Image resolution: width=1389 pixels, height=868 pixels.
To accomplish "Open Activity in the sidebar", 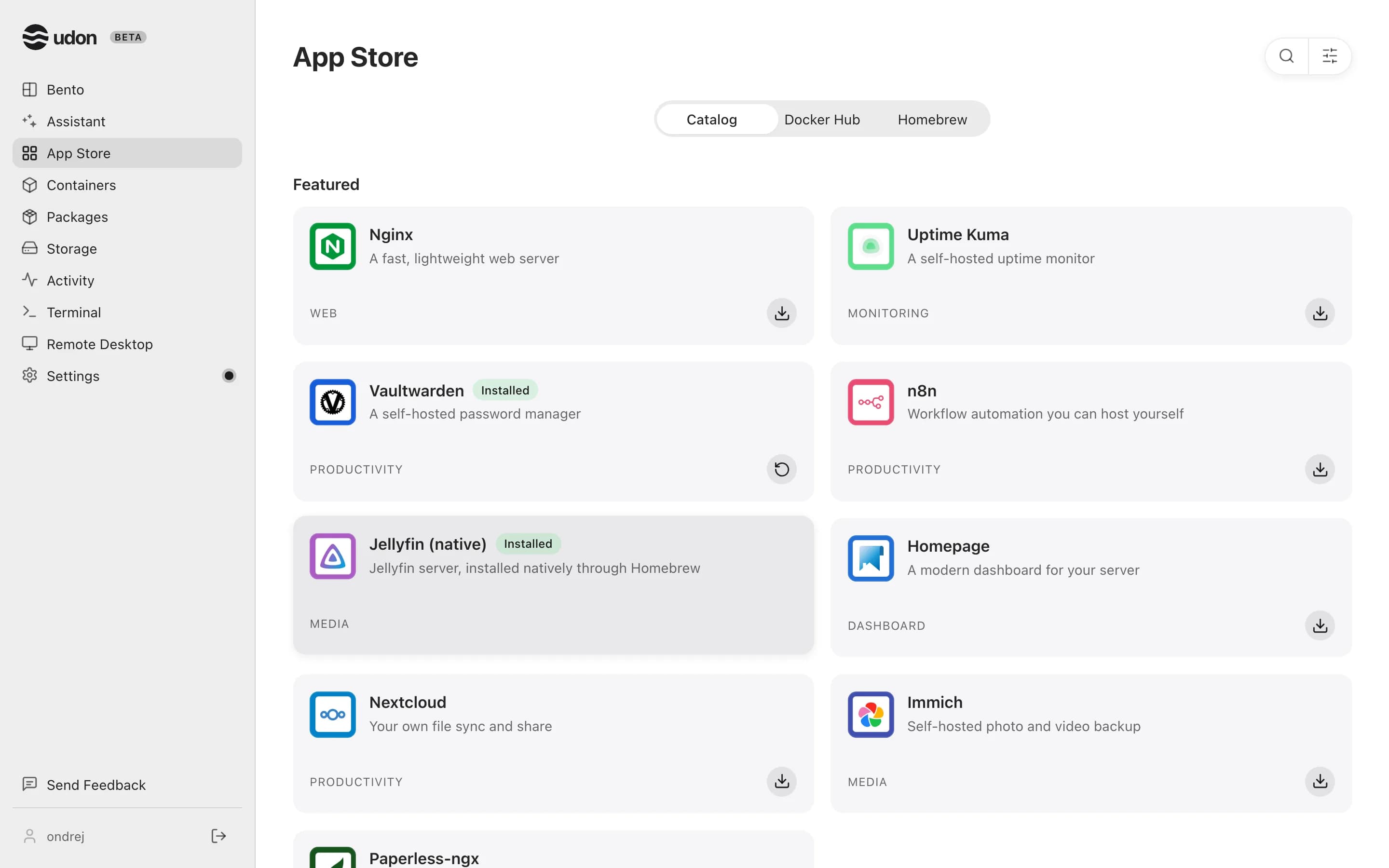I will [x=127, y=280].
